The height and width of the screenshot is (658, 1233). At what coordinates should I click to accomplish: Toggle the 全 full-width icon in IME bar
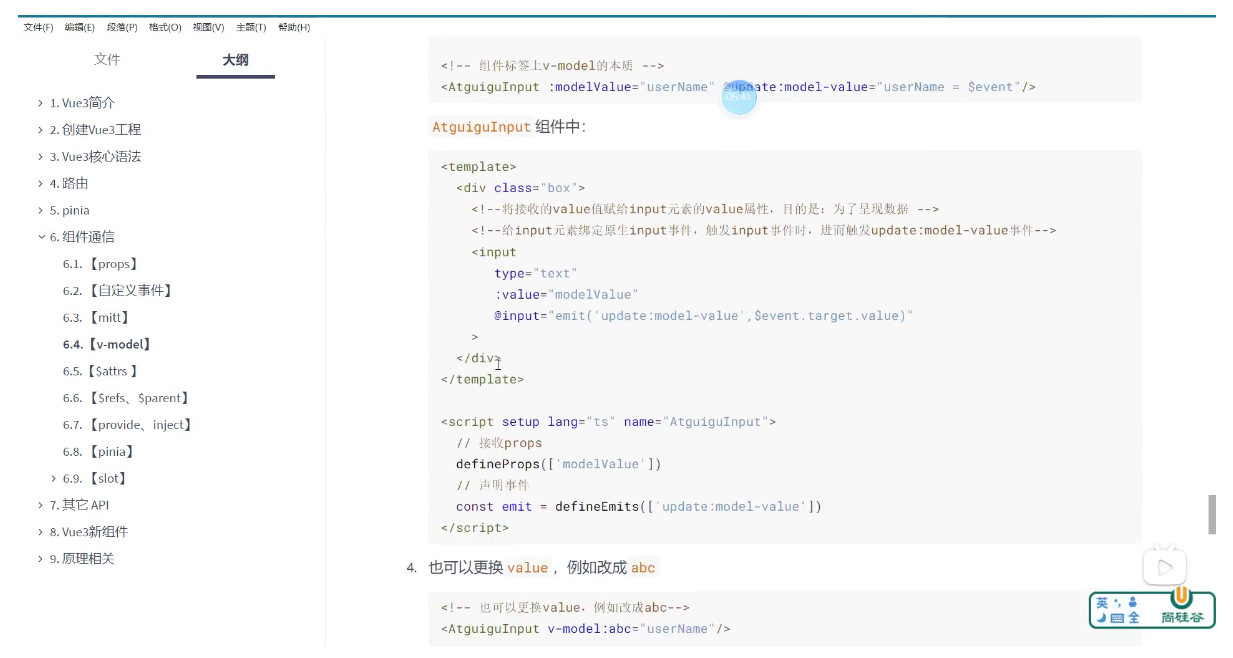click(1133, 618)
